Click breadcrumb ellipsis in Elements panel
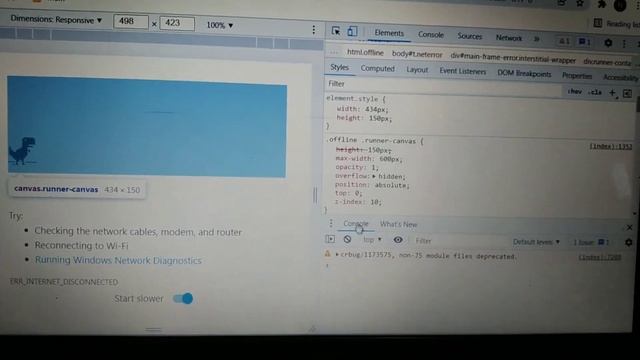The height and width of the screenshot is (360, 640). point(334,52)
